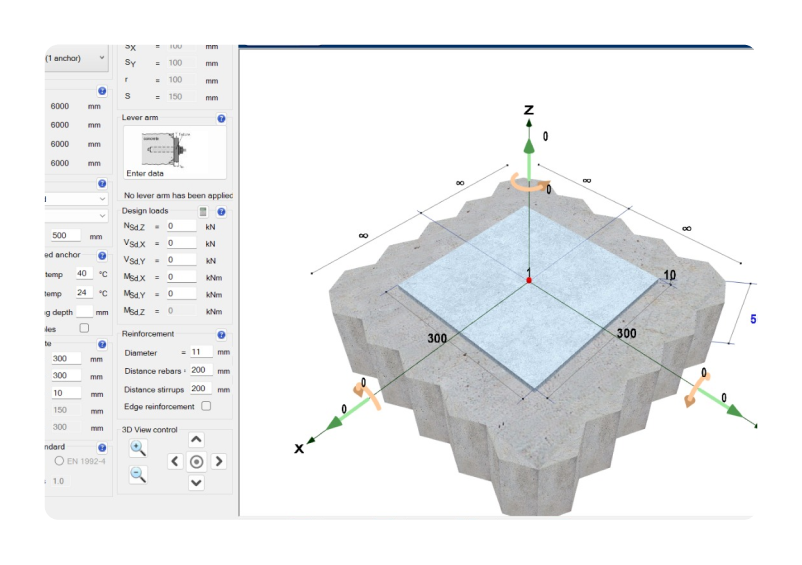Open help for Reinforcement section
This screenshot has width=802, height=565.
221,335
